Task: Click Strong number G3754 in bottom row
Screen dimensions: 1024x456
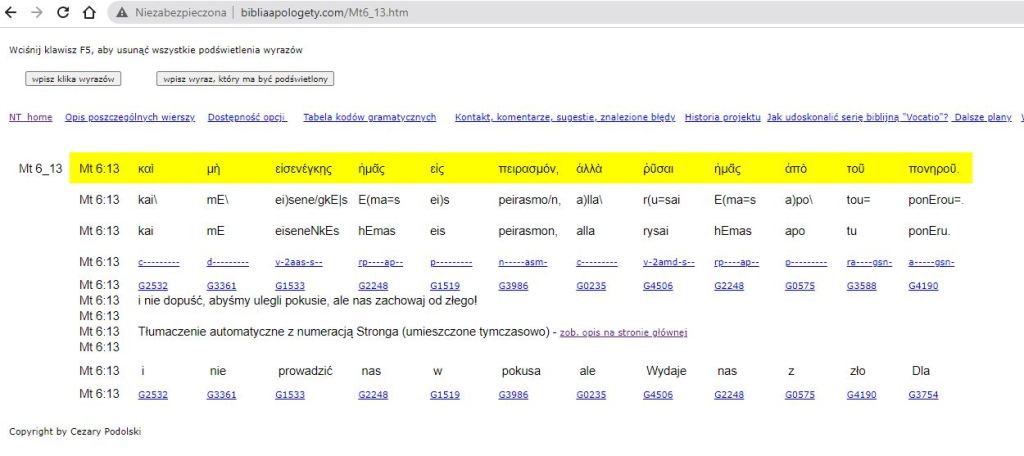Action: point(924,395)
